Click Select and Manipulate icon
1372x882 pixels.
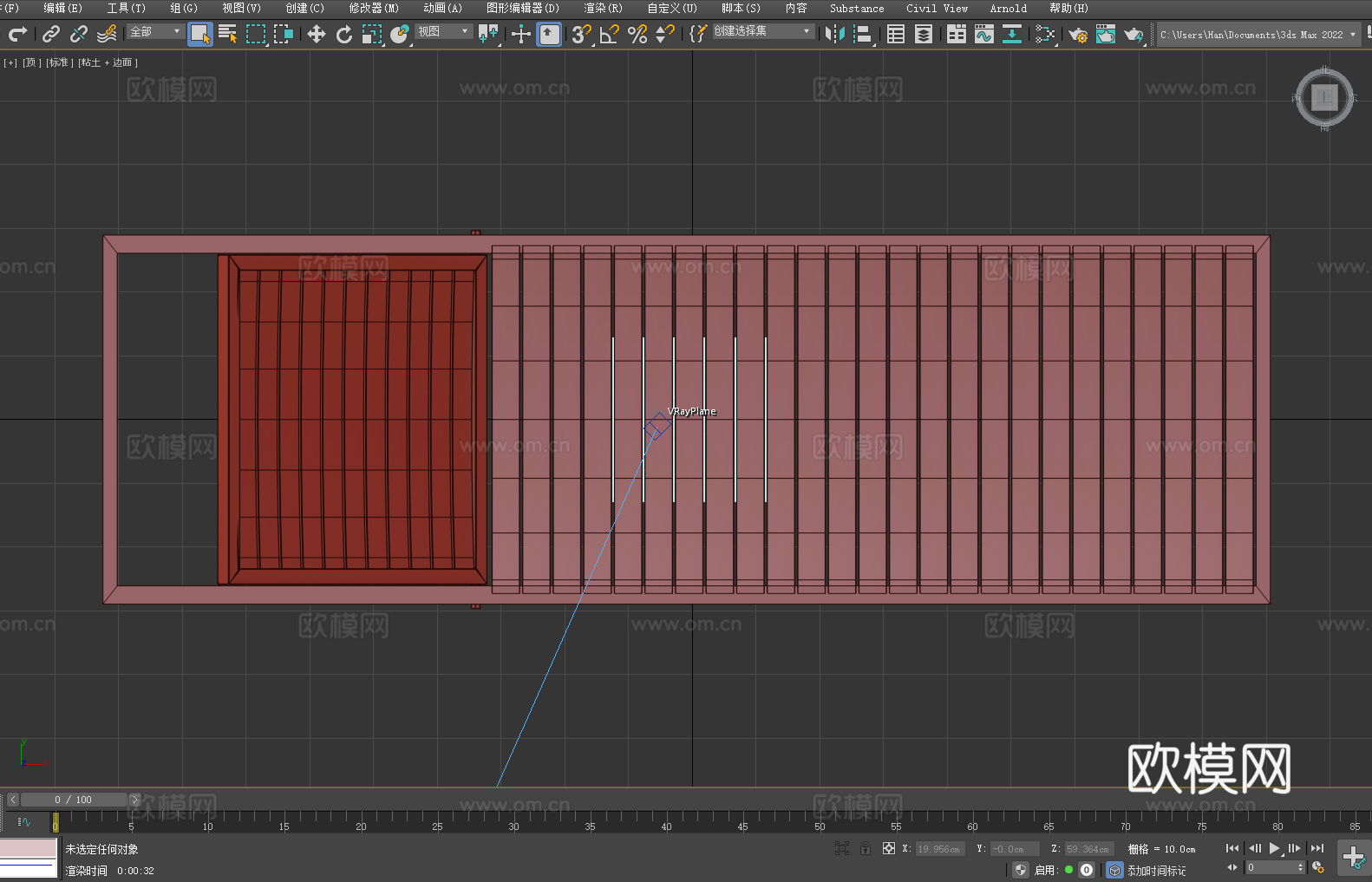tap(521, 34)
